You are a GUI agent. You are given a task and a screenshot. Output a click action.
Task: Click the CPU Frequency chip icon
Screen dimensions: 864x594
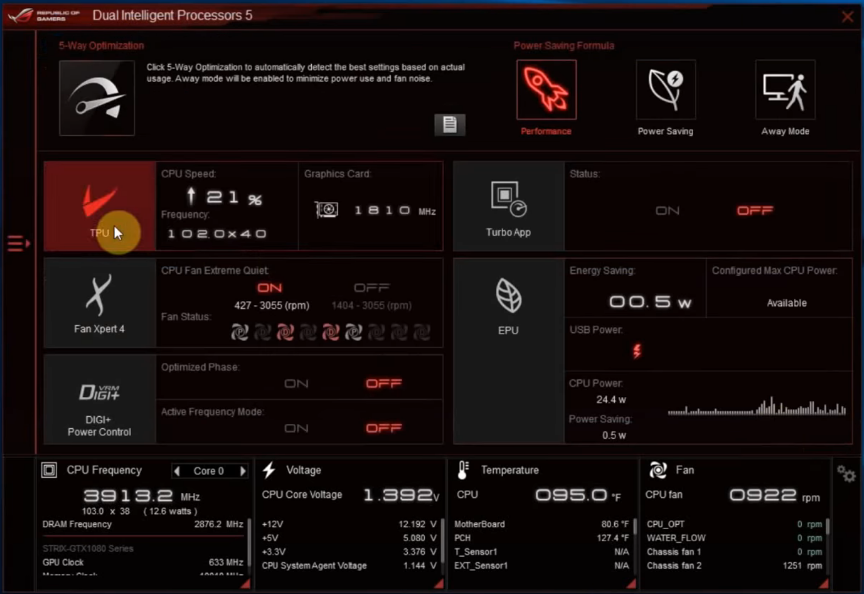coord(49,470)
